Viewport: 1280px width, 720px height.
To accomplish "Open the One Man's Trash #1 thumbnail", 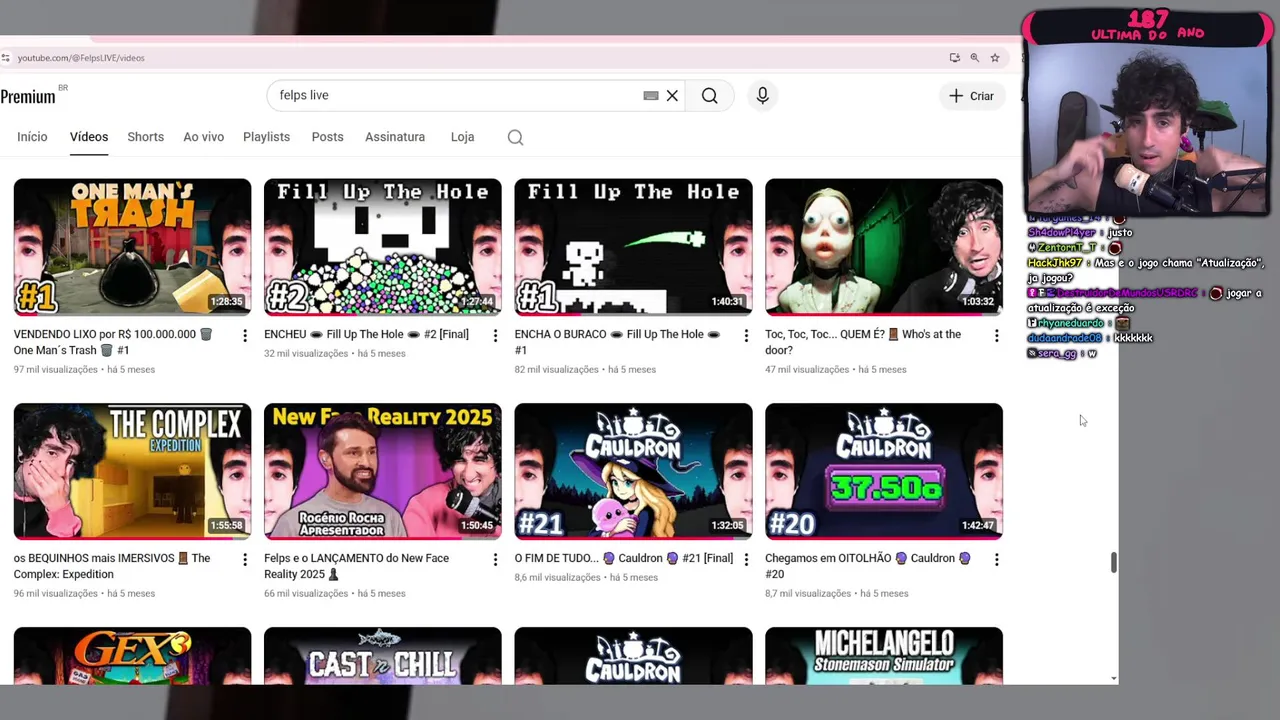I will [132, 246].
